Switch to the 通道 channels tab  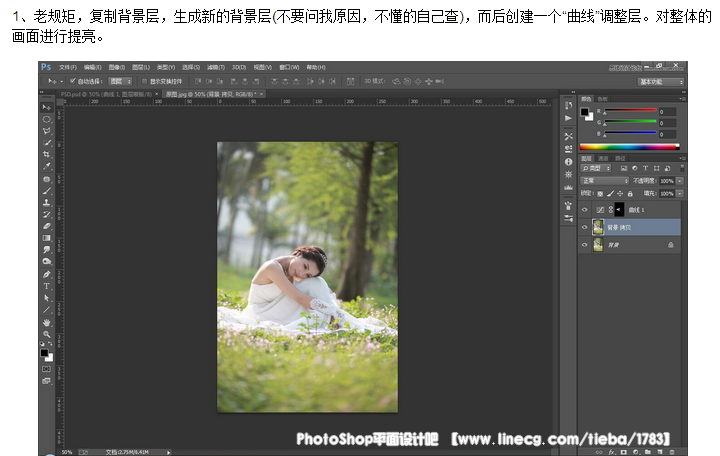[x=603, y=158]
